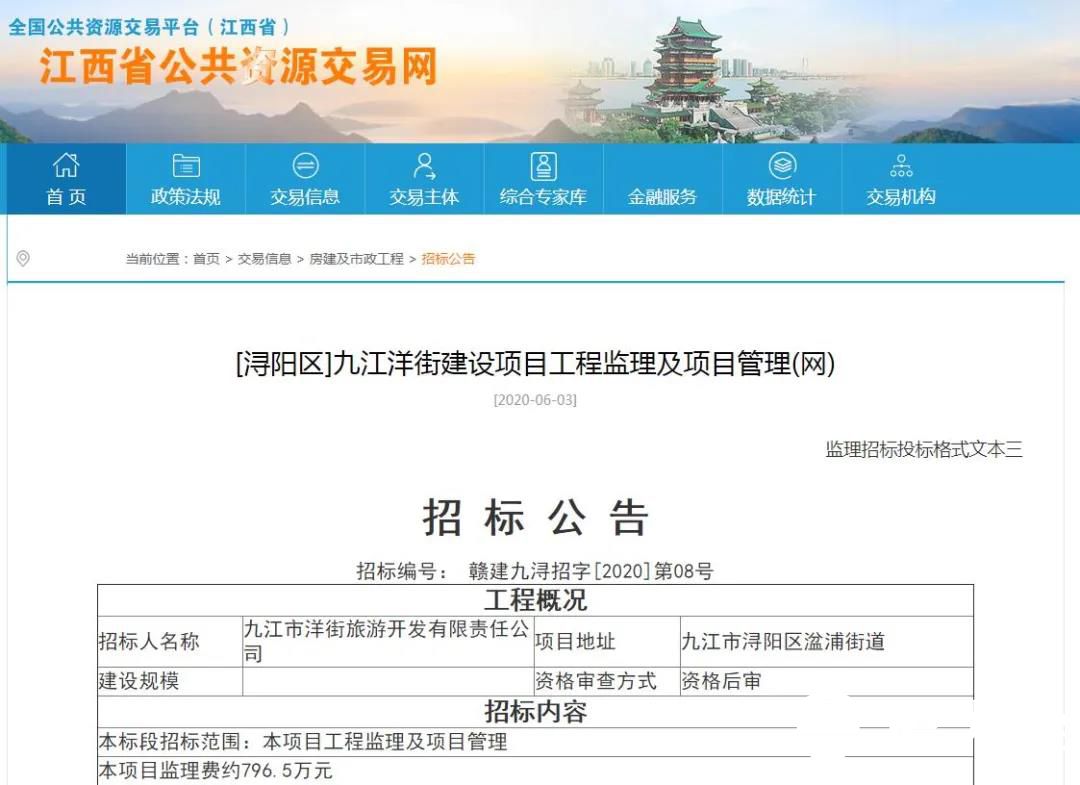Click the 江西省公共资源交易网 site logo
This screenshot has height=785, width=1080.
tap(238, 67)
